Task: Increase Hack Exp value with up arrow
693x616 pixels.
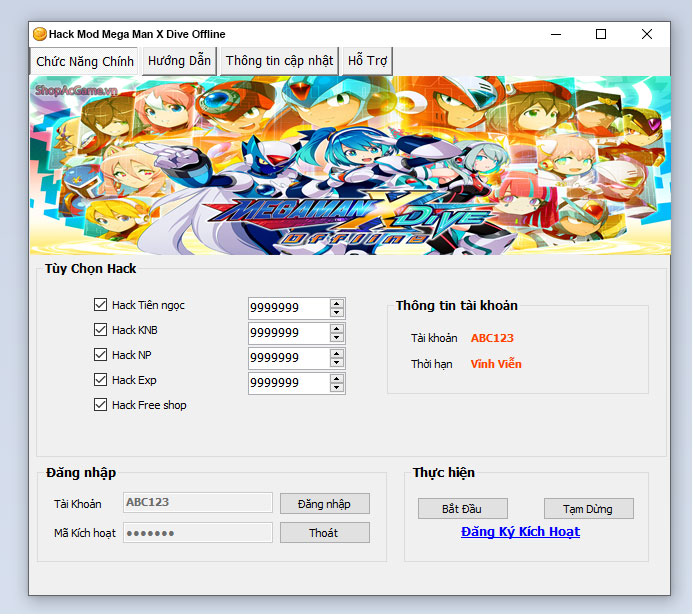Action: [x=337, y=378]
